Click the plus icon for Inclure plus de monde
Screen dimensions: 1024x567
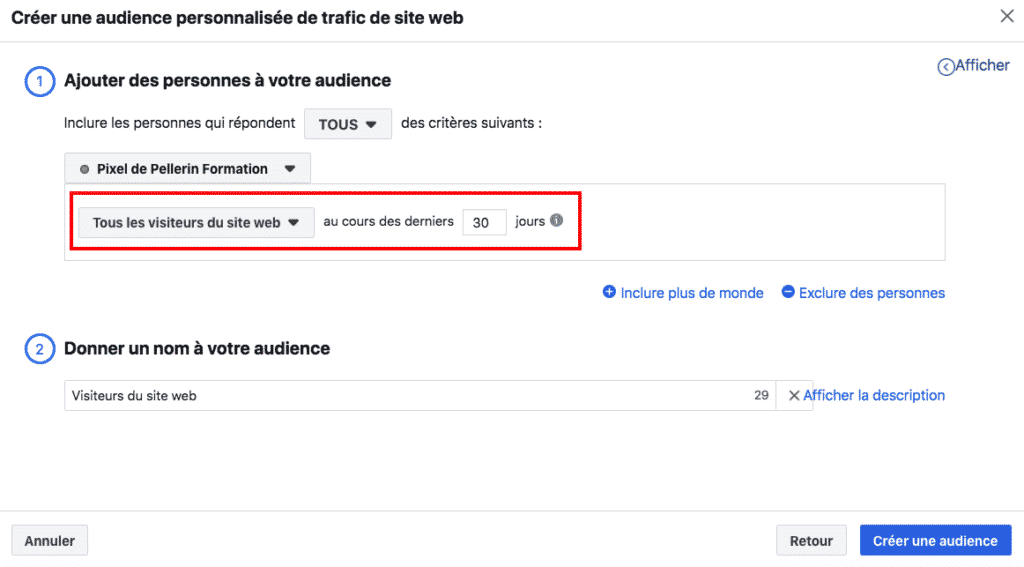pos(609,293)
